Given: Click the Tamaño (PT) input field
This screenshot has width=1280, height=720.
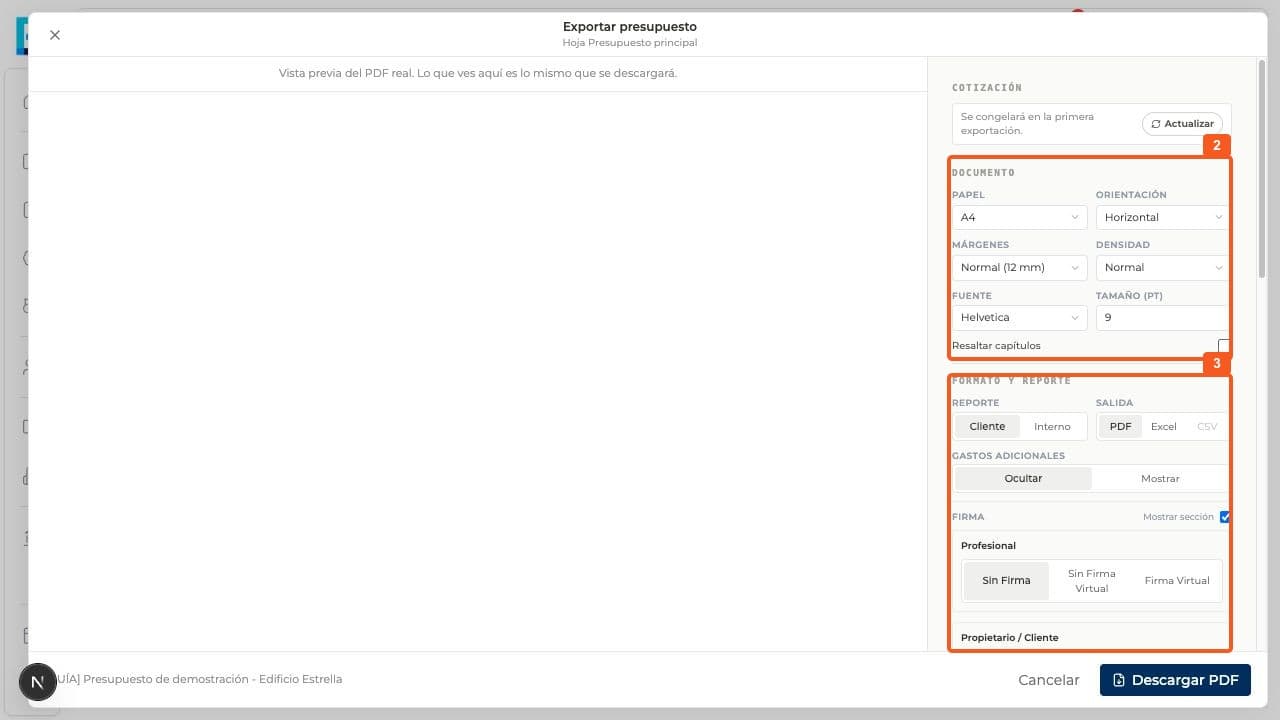Looking at the screenshot, I should [x=1163, y=317].
